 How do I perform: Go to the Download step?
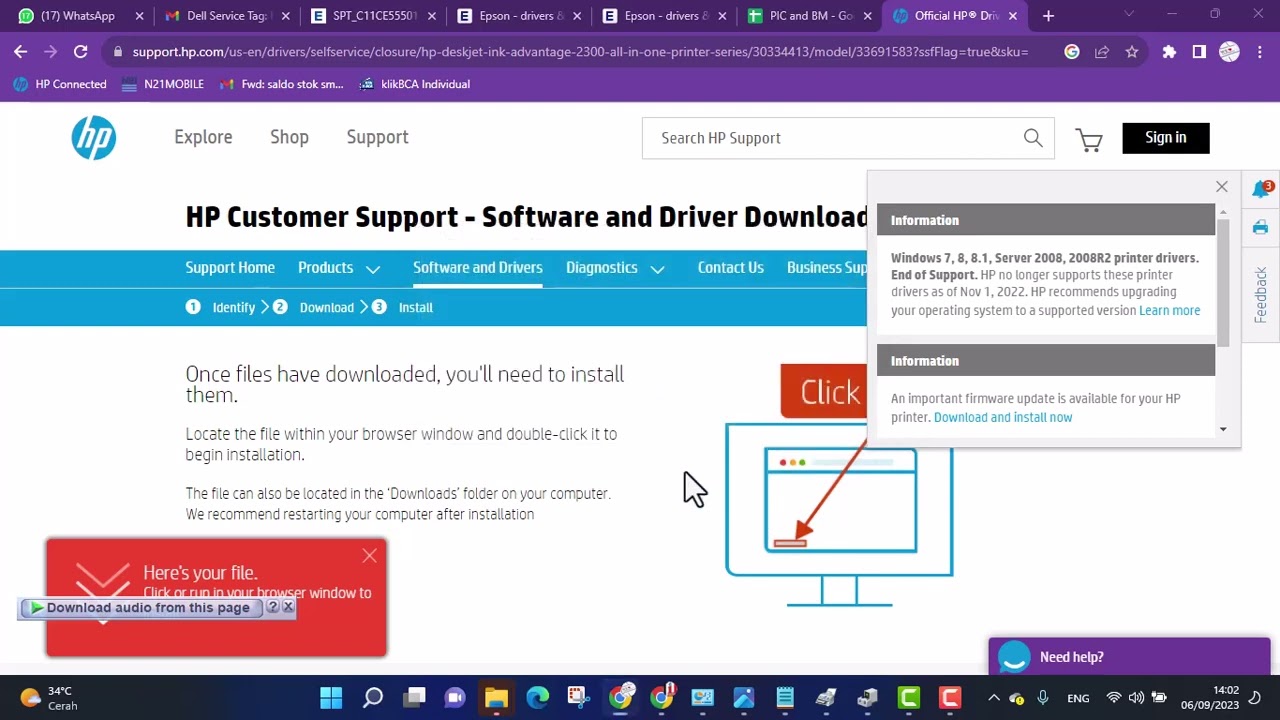(x=326, y=308)
